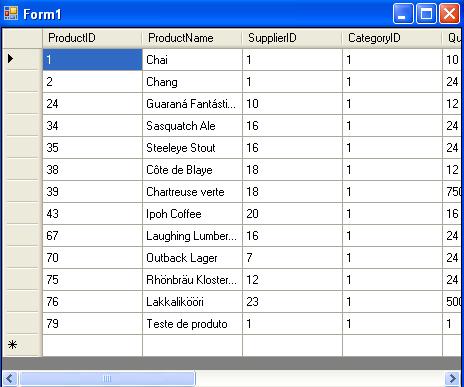The image size is (464, 387).
Task: Select ProductID cell 38
Action: (x=92, y=169)
